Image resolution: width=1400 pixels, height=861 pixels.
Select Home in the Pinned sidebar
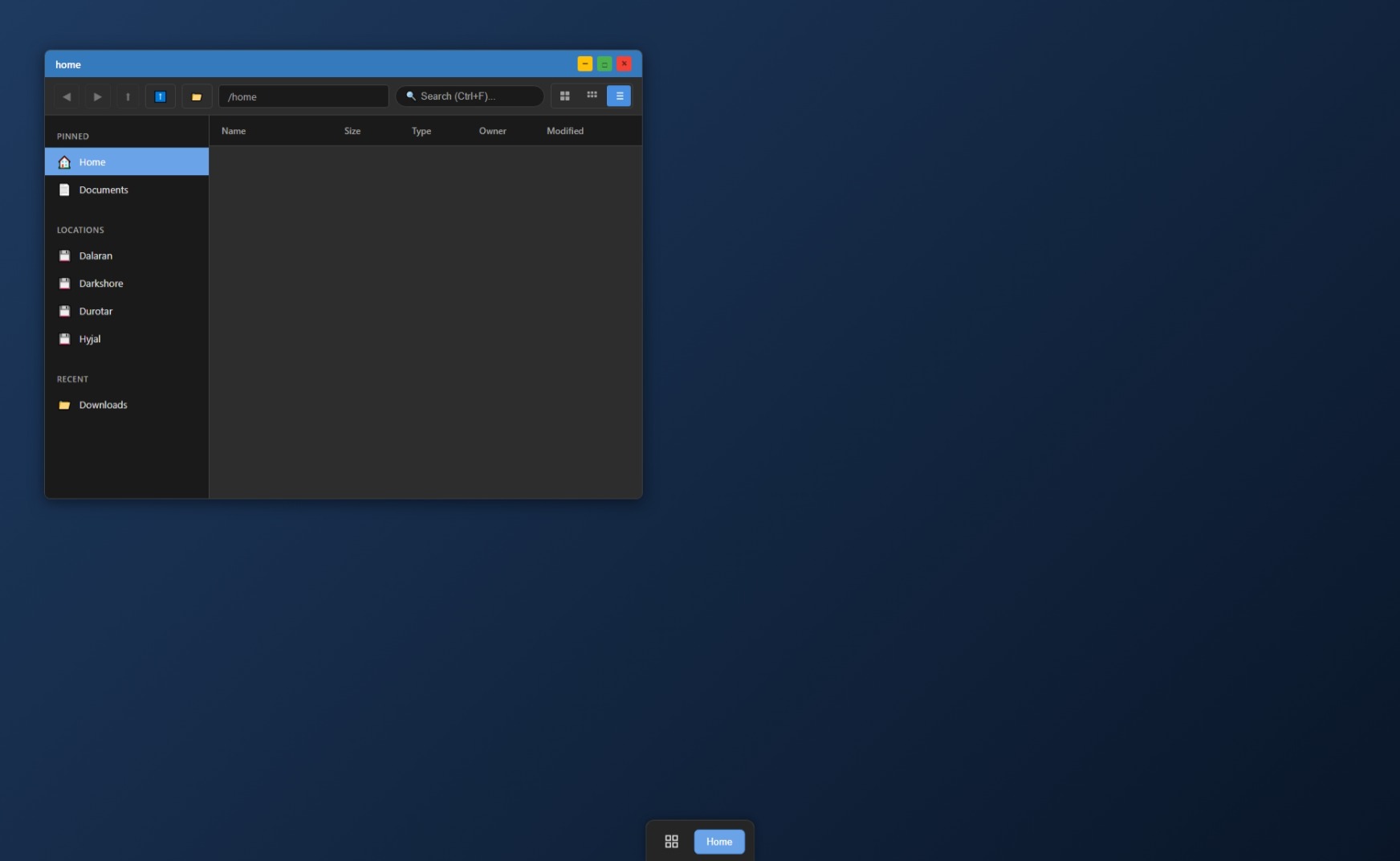click(92, 161)
